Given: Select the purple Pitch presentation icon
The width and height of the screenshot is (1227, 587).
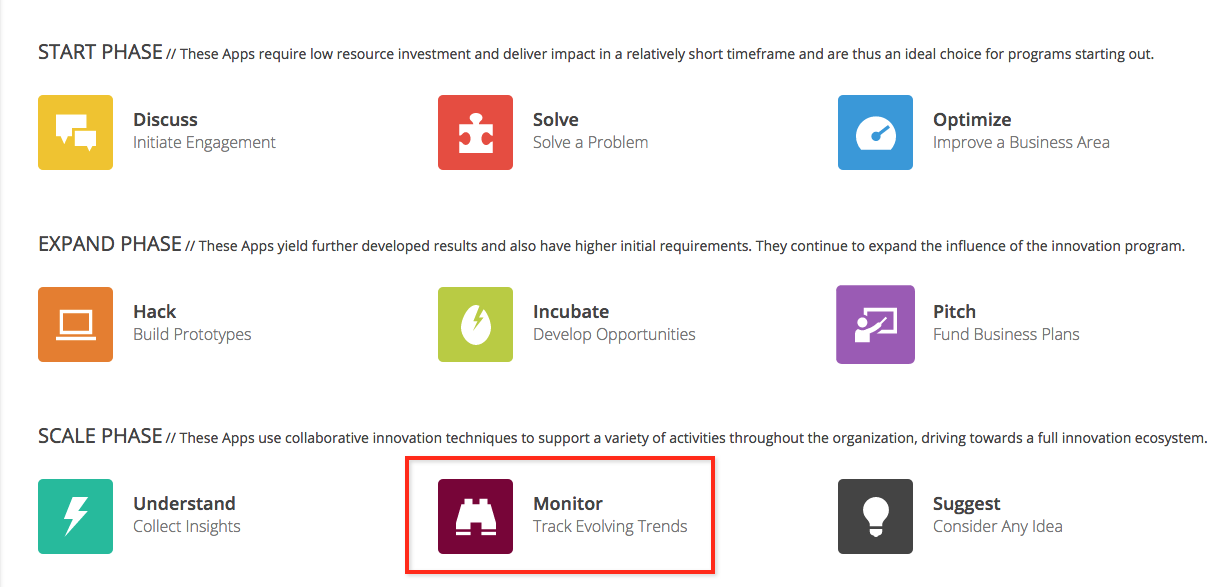Looking at the screenshot, I should [875, 324].
